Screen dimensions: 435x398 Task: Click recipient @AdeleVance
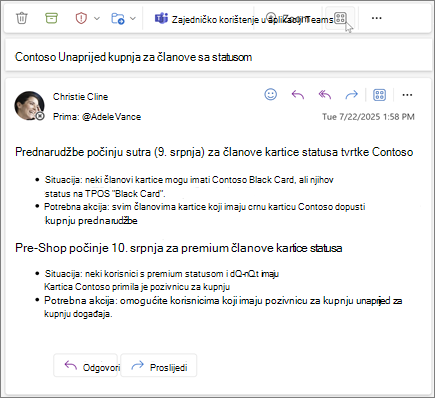point(111,117)
